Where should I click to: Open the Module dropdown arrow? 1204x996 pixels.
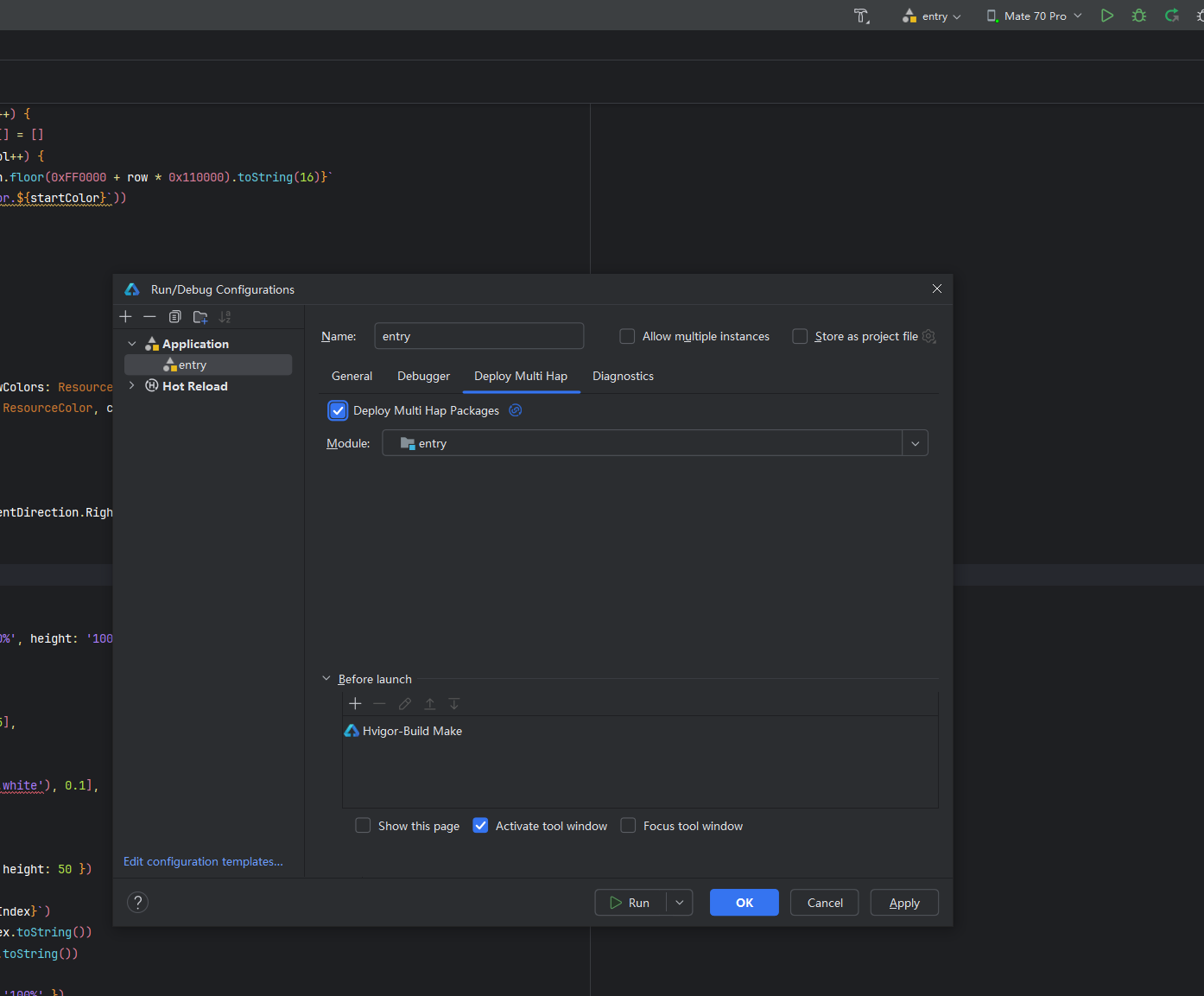pos(916,443)
